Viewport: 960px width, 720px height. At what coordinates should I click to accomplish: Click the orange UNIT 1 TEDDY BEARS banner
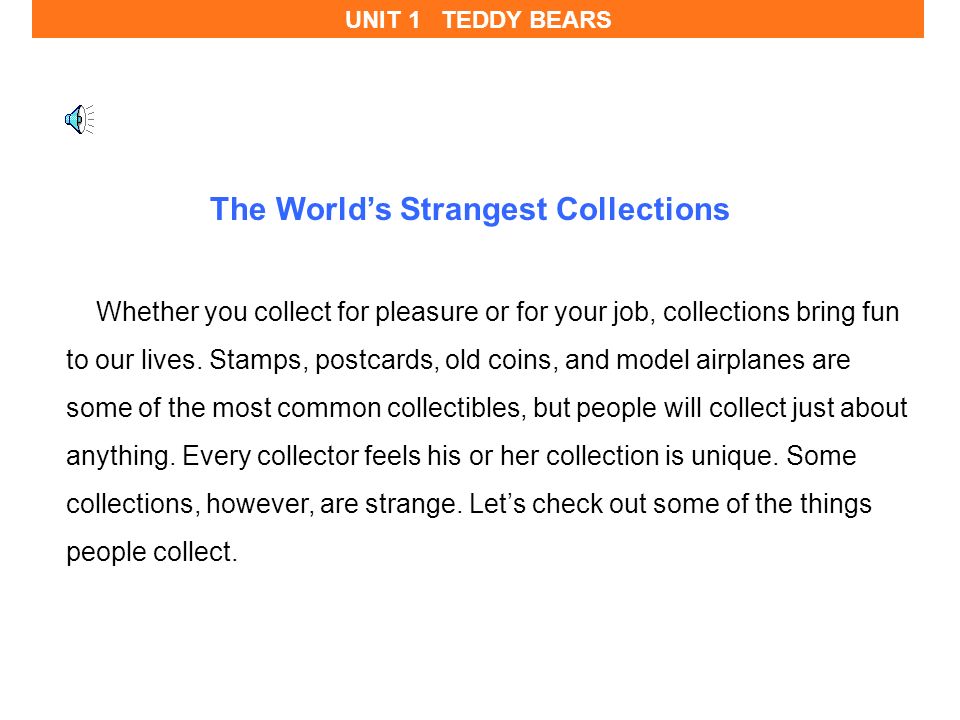coord(478,19)
